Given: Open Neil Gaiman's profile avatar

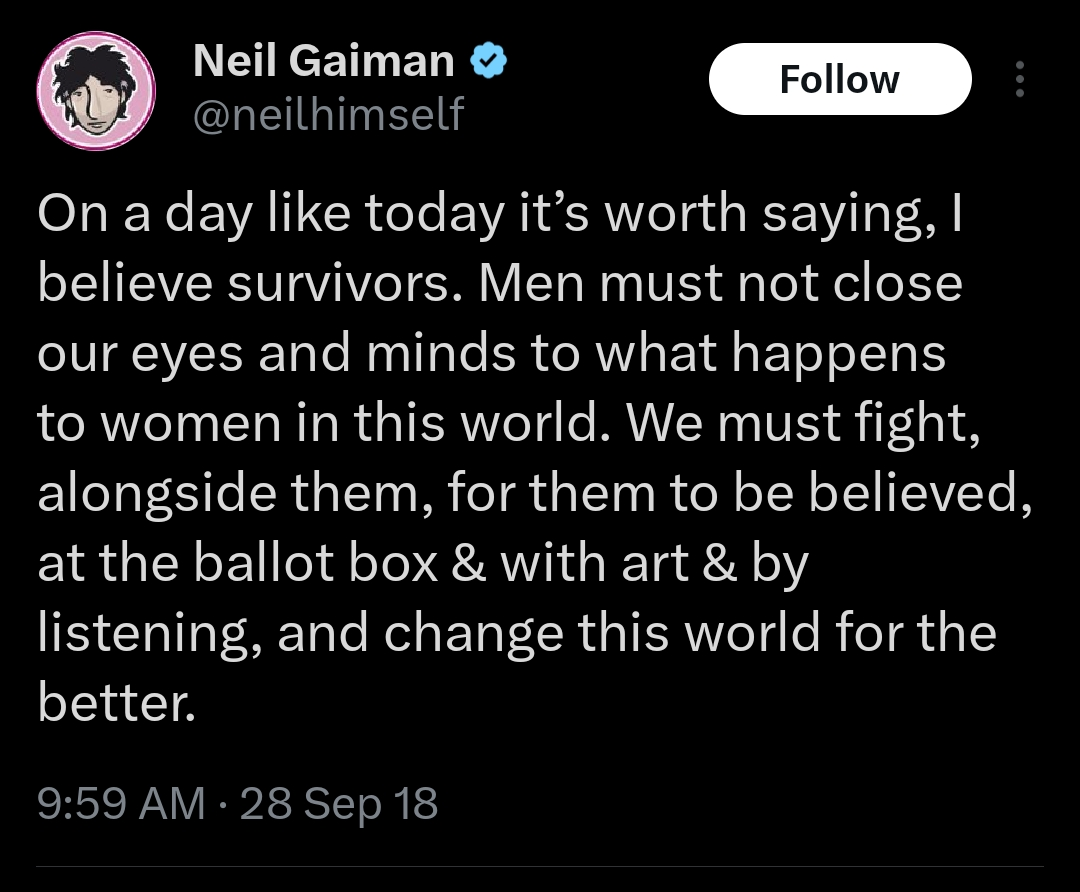Looking at the screenshot, I should [95, 91].
